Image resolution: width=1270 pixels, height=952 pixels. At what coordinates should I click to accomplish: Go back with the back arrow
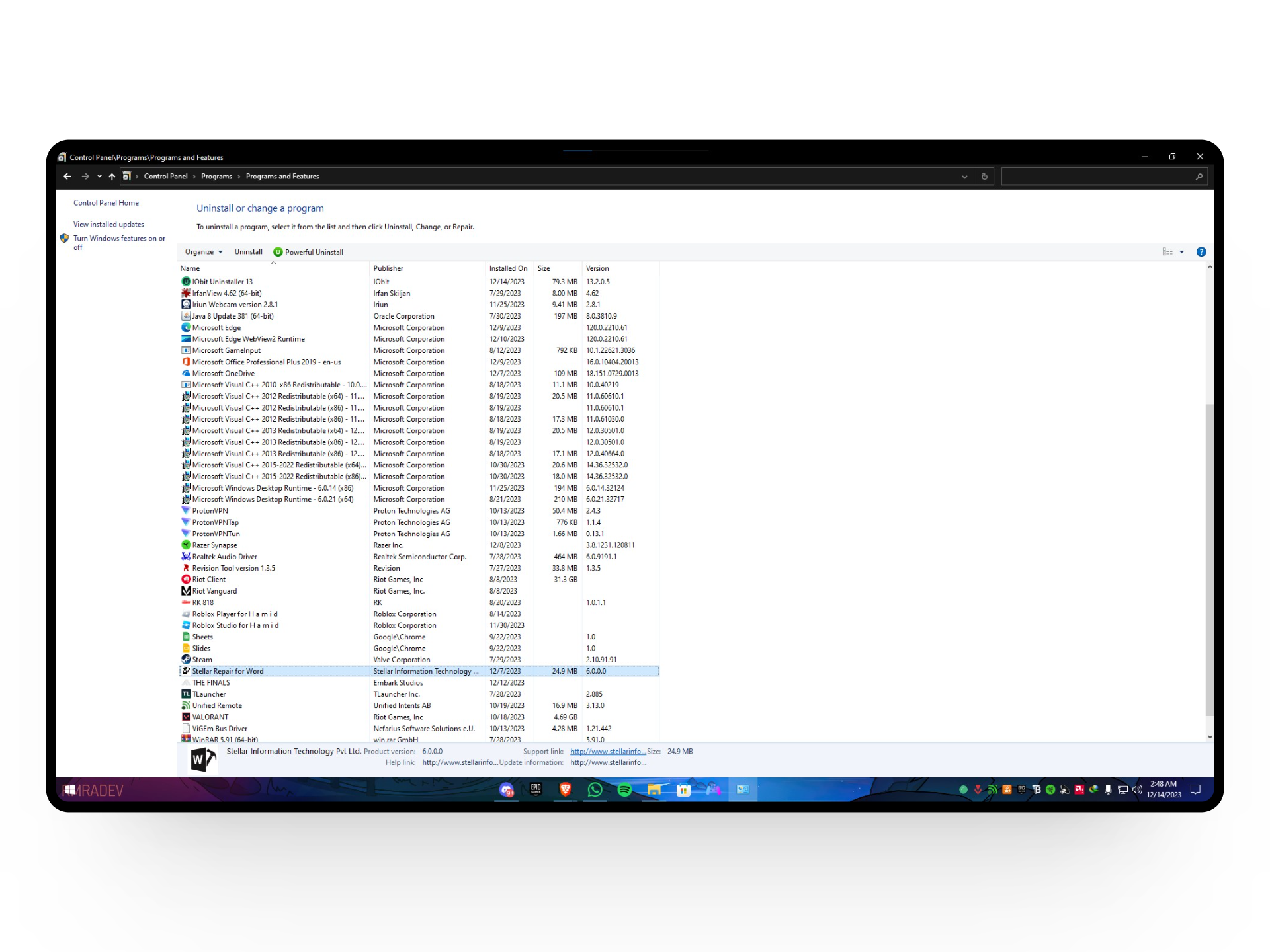(x=67, y=177)
